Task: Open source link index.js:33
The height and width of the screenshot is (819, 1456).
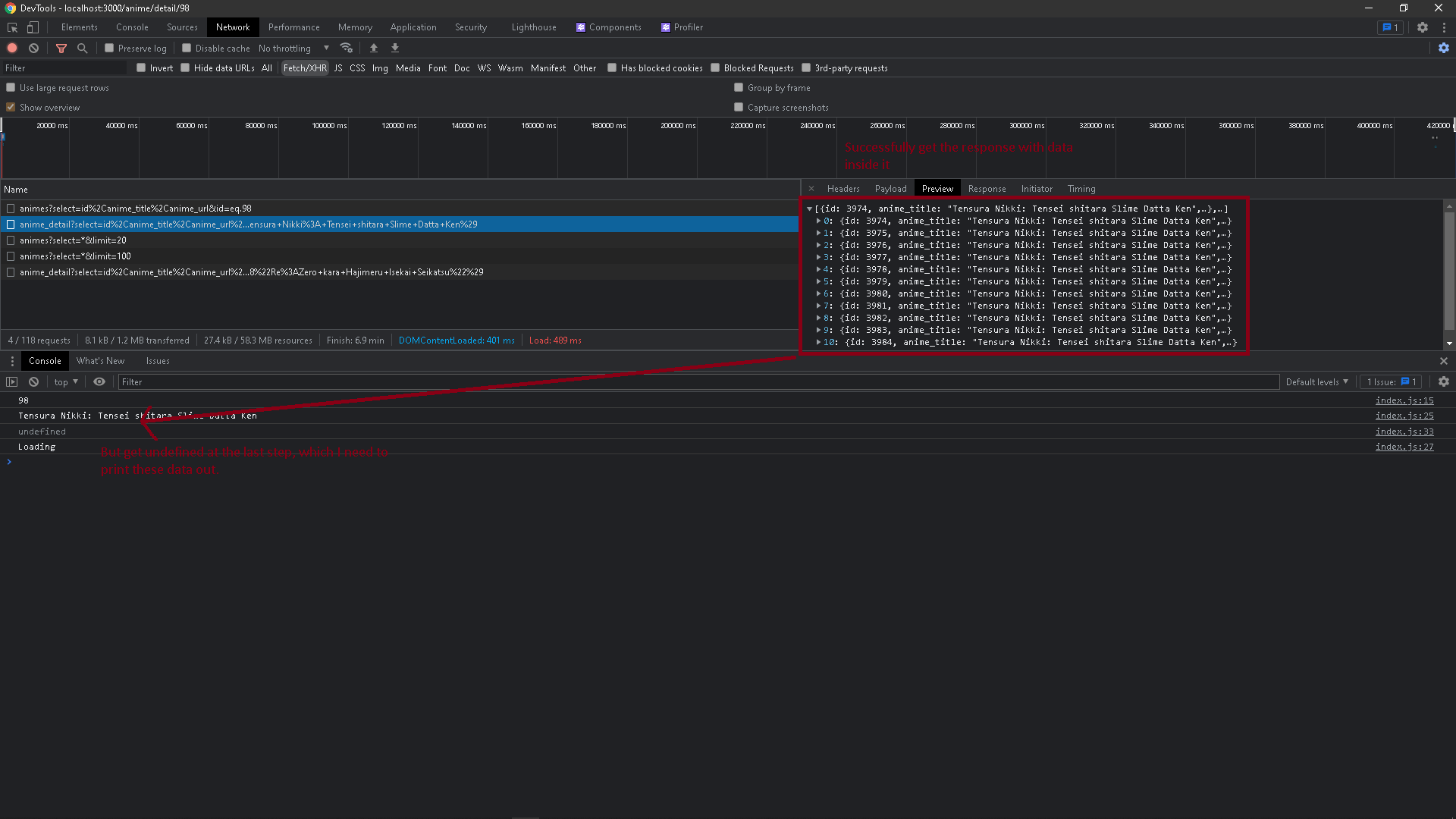Action: 1404,431
